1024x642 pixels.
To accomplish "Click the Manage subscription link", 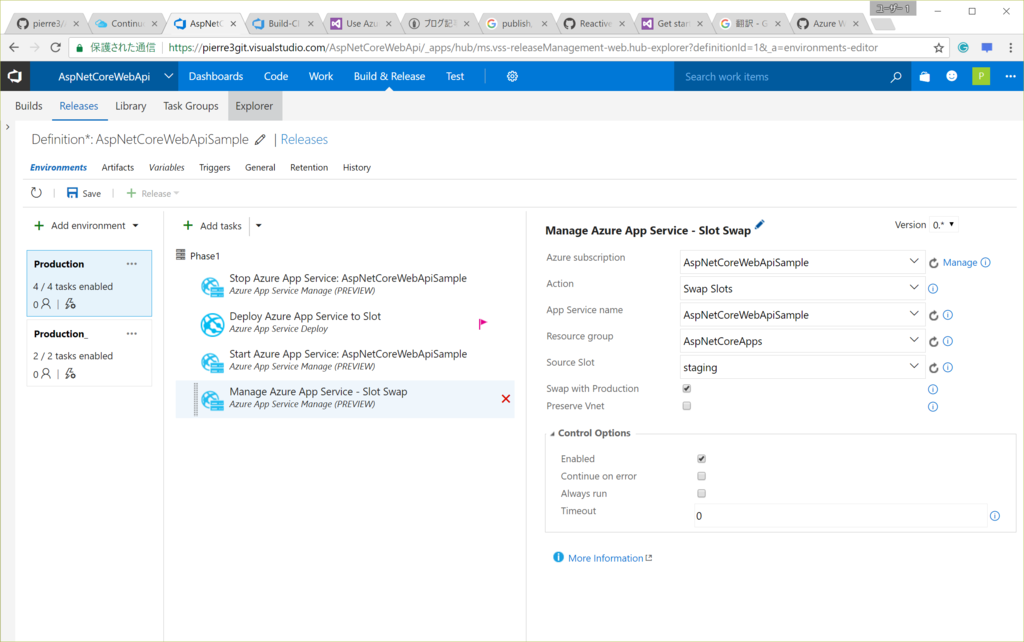I will coord(960,263).
